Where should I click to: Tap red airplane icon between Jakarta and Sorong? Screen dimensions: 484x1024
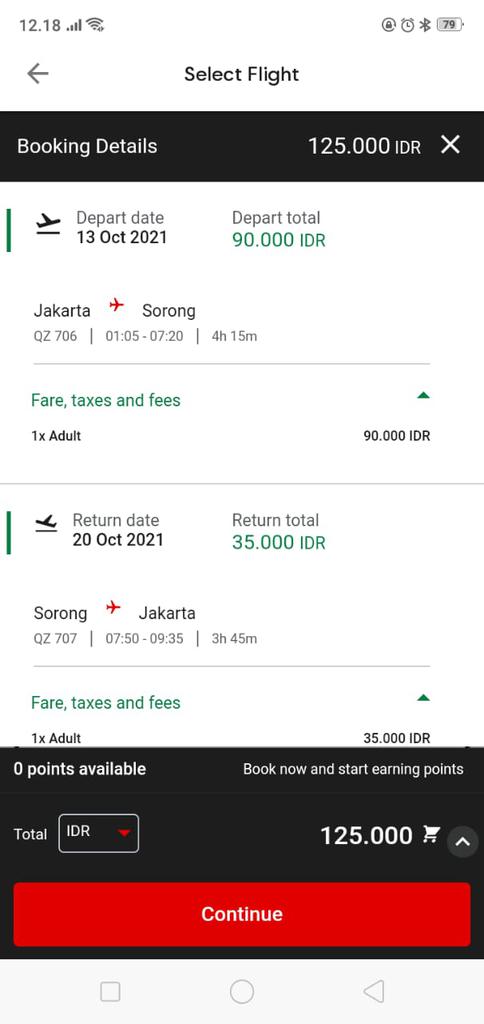point(116,305)
